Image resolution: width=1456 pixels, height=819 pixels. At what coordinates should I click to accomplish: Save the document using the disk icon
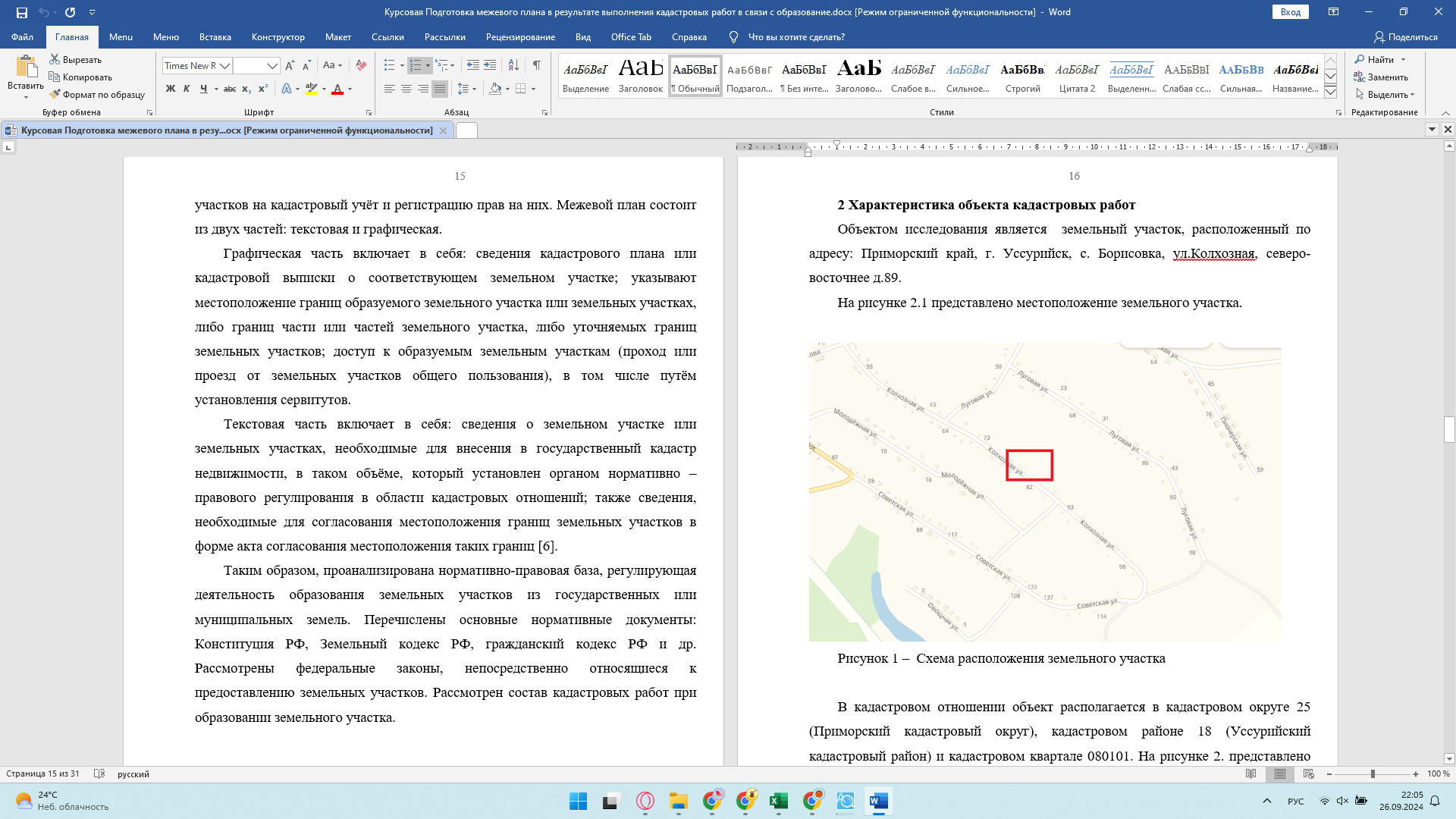click(21, 12)
